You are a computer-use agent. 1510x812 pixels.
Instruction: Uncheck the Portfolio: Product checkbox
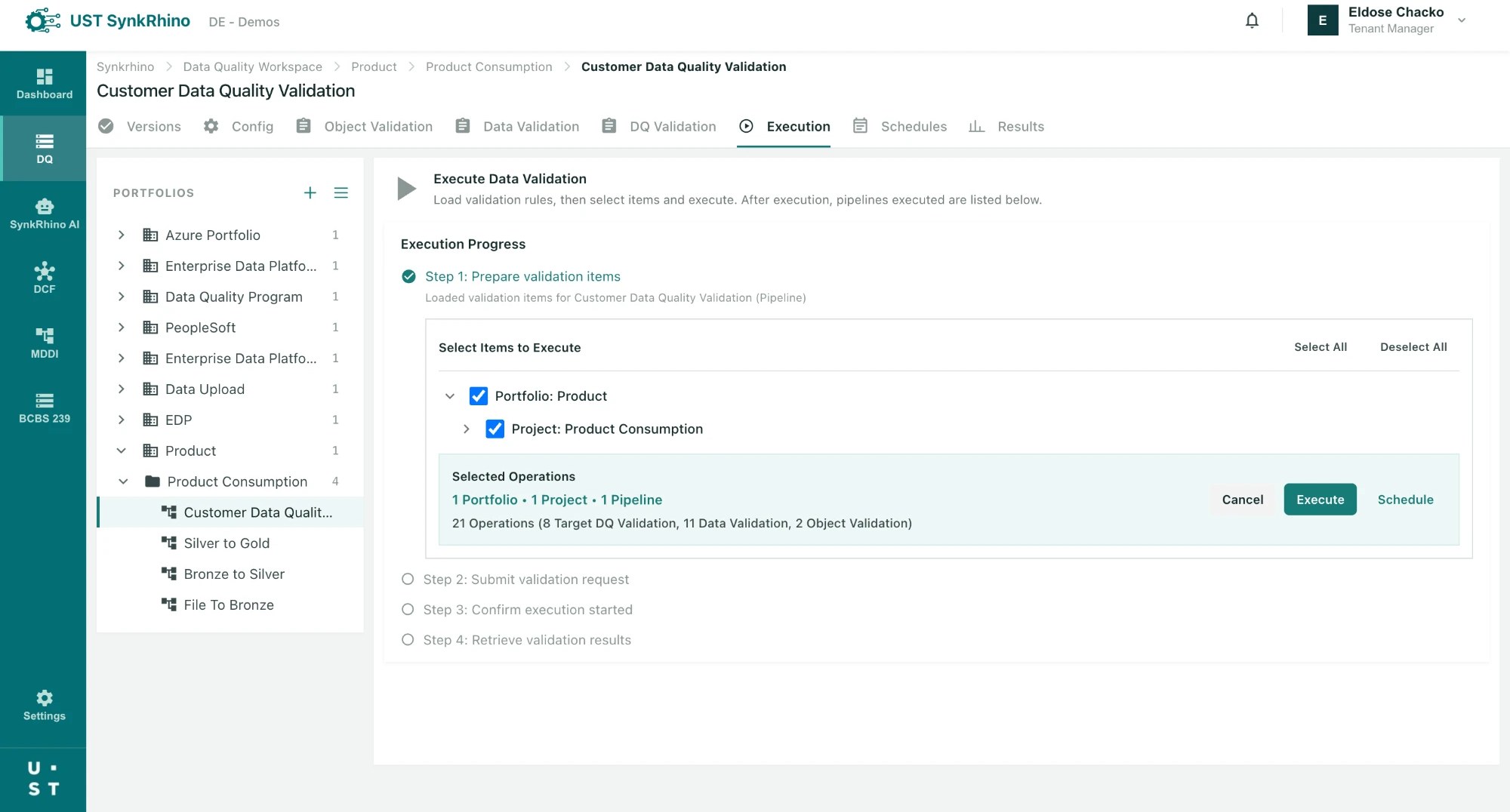(479, 396)
